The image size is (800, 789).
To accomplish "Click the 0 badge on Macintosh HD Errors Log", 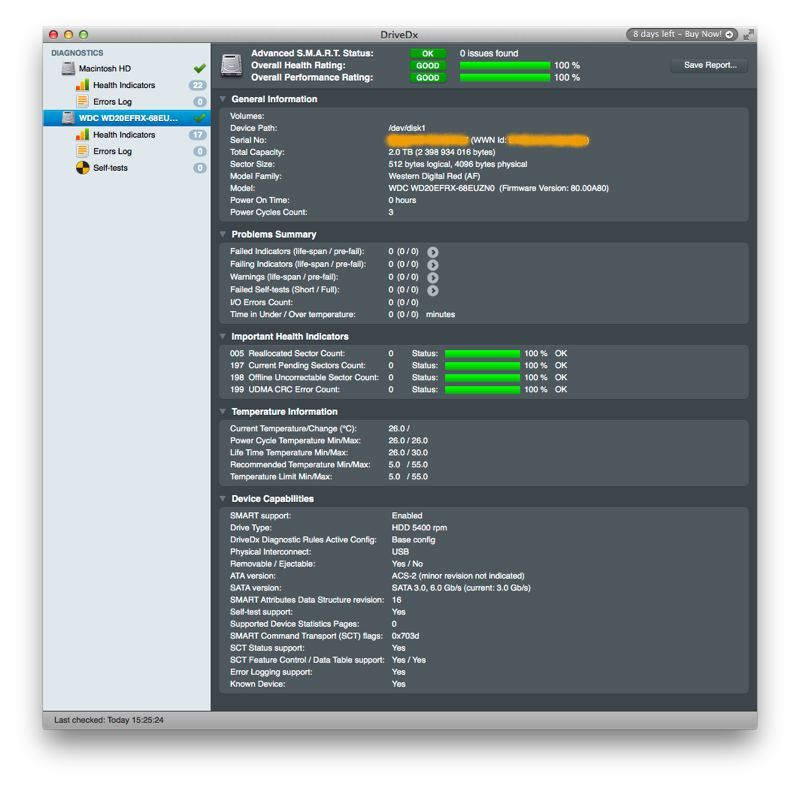I will click(x=200, y=102).
